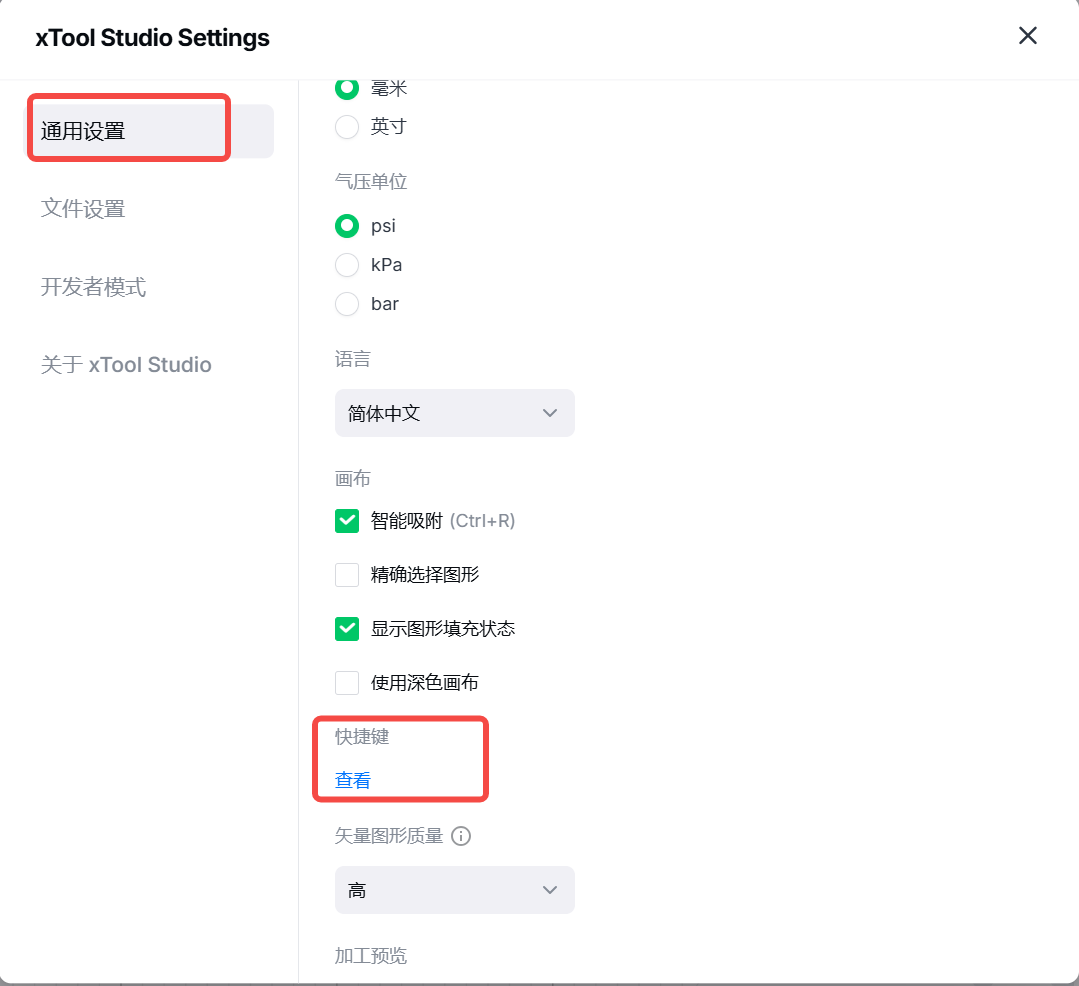Click the chevron on the language dropdown
1079x986 pixels.
549,413
